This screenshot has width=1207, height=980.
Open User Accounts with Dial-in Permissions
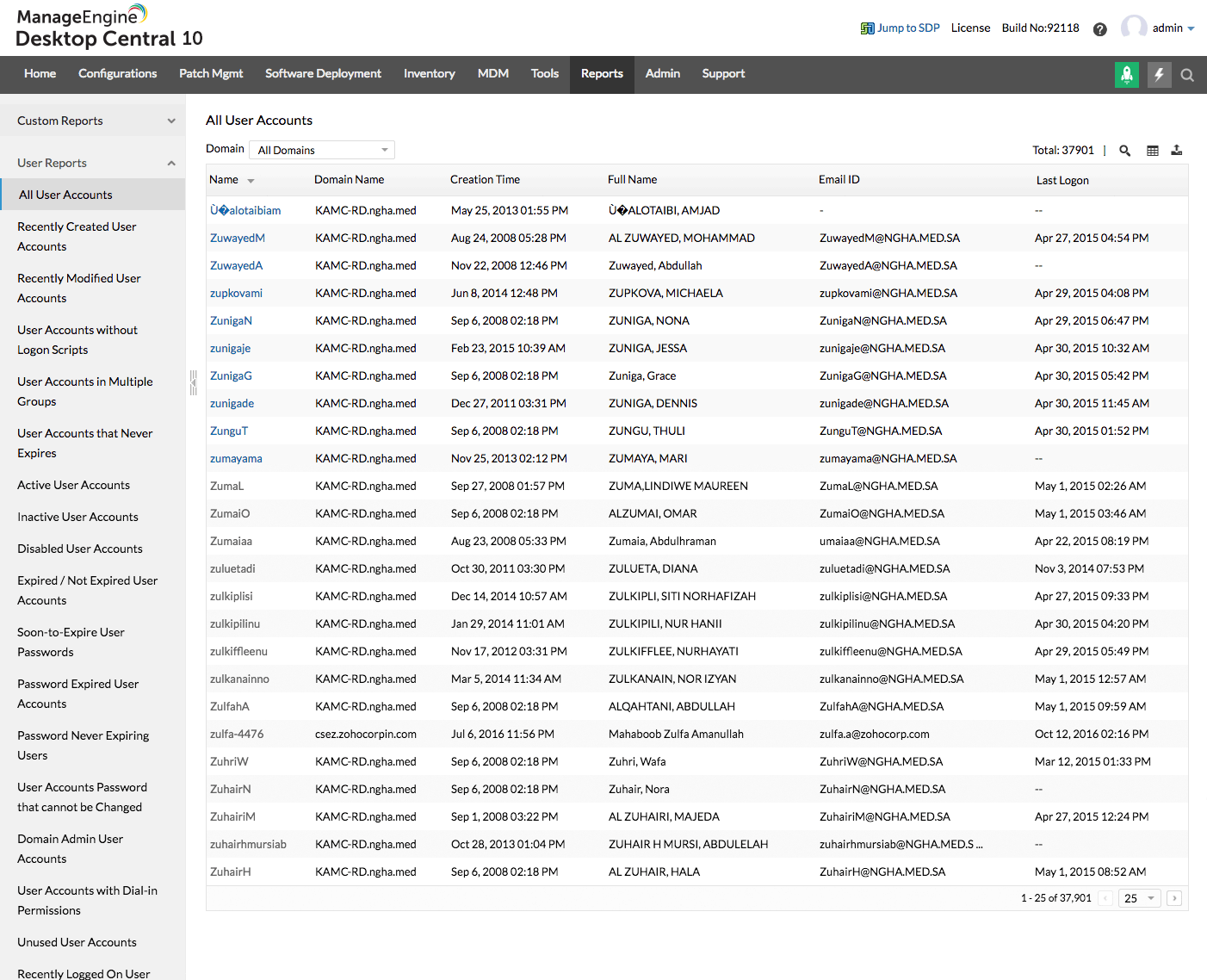coord(88,901)
